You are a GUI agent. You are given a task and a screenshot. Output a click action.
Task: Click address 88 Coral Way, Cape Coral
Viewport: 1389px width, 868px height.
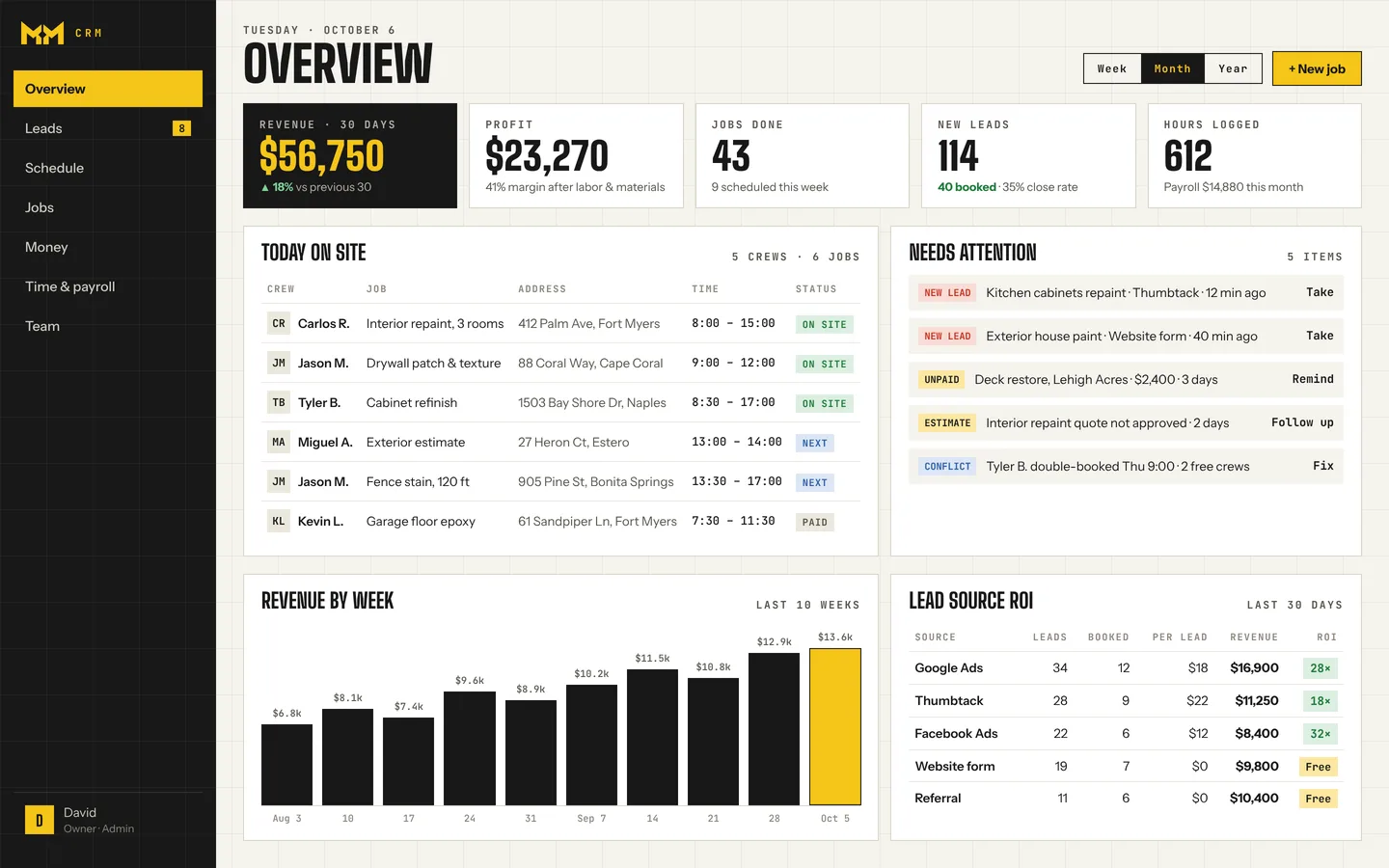point(590,364)
